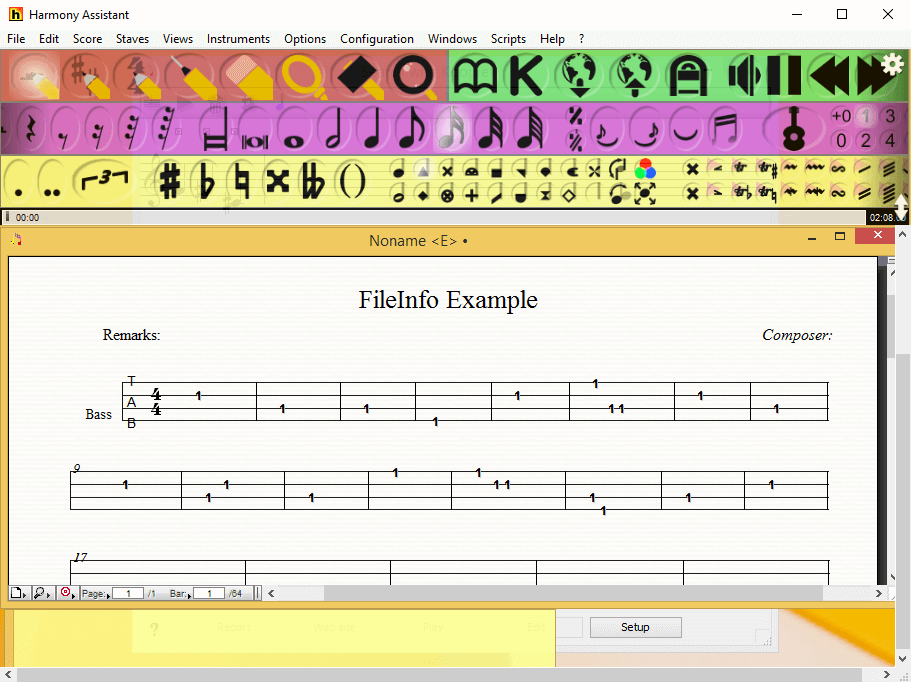Open the Instruments menu
The width and height of the screenshot is (911, 682).
tap(238, 39)
